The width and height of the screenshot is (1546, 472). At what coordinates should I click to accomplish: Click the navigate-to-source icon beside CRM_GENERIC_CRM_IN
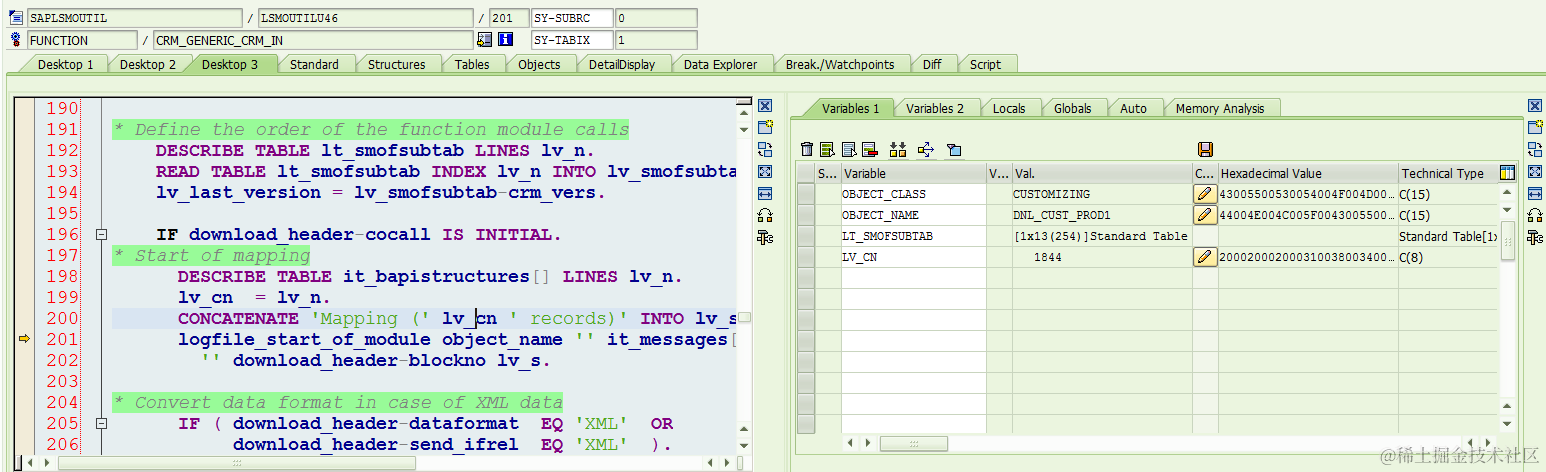(485, 40)
